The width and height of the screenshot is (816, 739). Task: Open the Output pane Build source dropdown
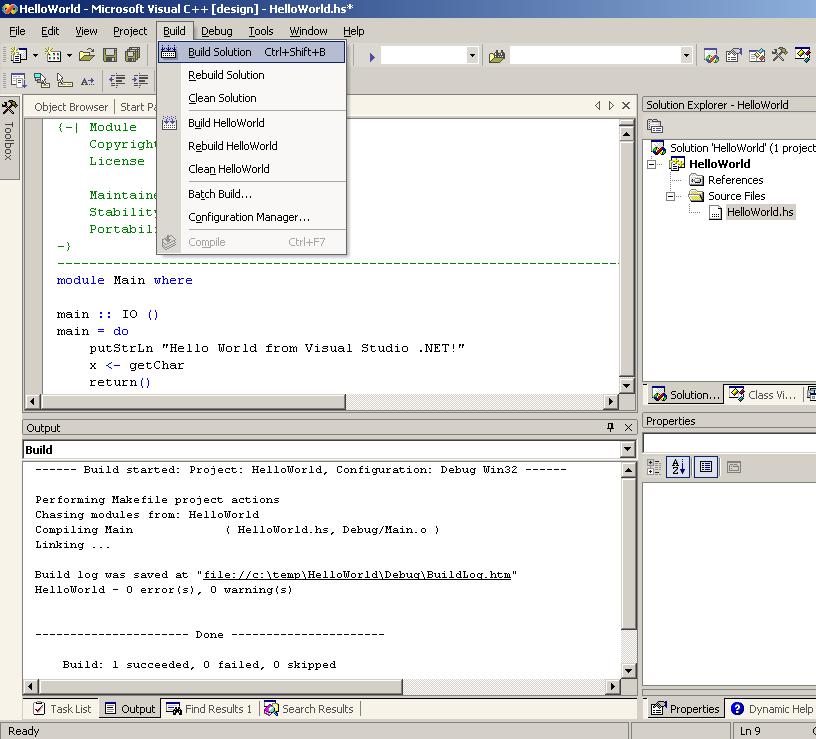click(x=628, y=449)
